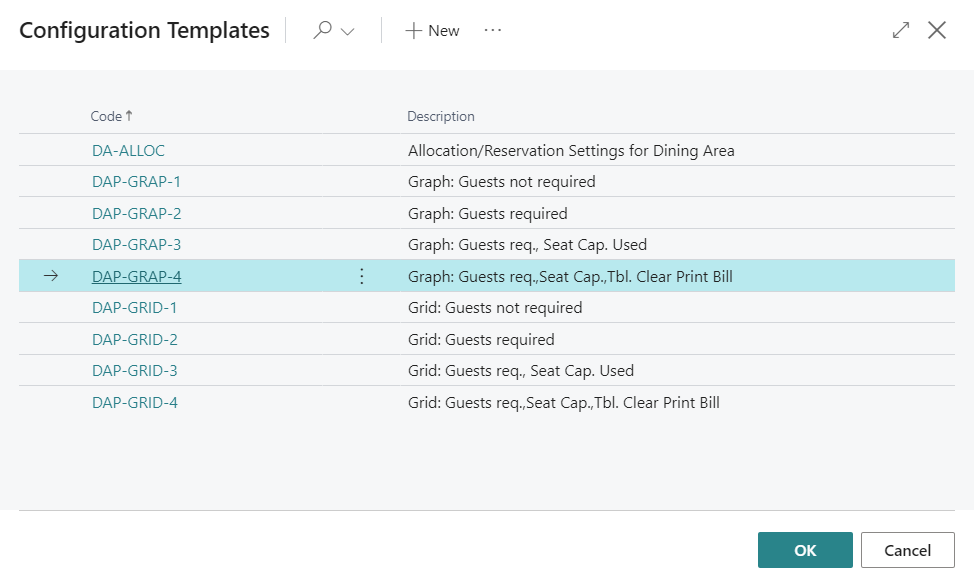Viewport: 974px width, 587px height.
Task: Click the New button with plus icon
Action: 432,31
